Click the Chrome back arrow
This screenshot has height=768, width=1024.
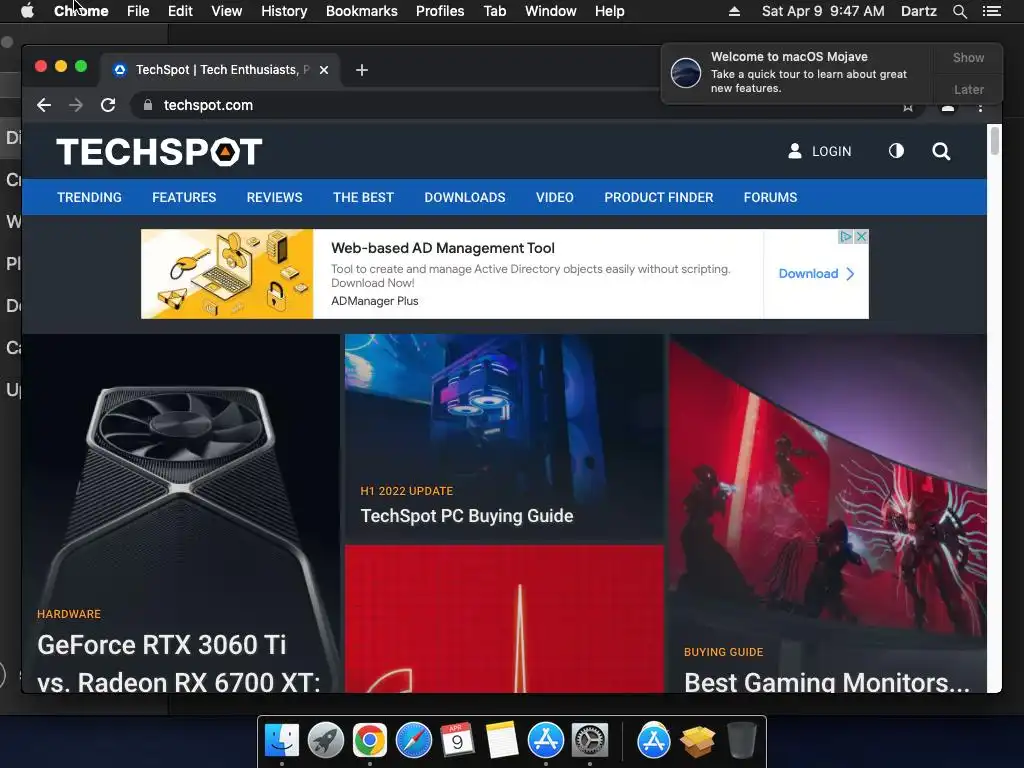[x=44, y=105]
